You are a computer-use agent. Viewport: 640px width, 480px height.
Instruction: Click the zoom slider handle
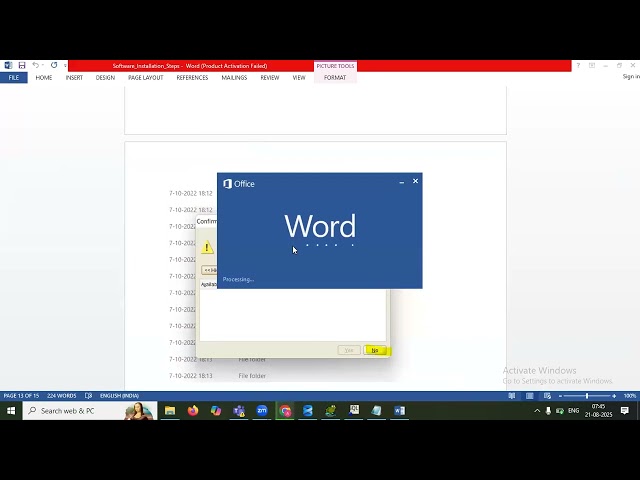tap(587, 396)
